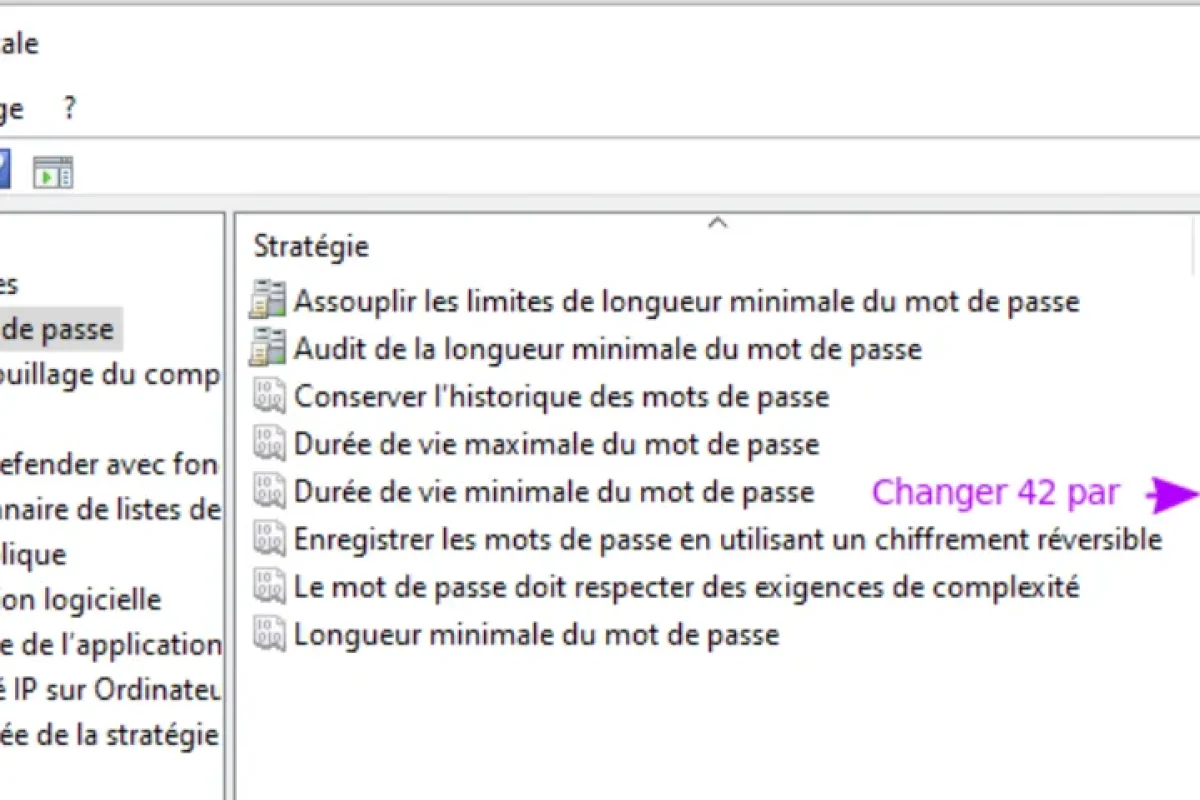1200x800 pixels.
Task: Click the blue Help icon in toolbar
Action: pos(4,170)
